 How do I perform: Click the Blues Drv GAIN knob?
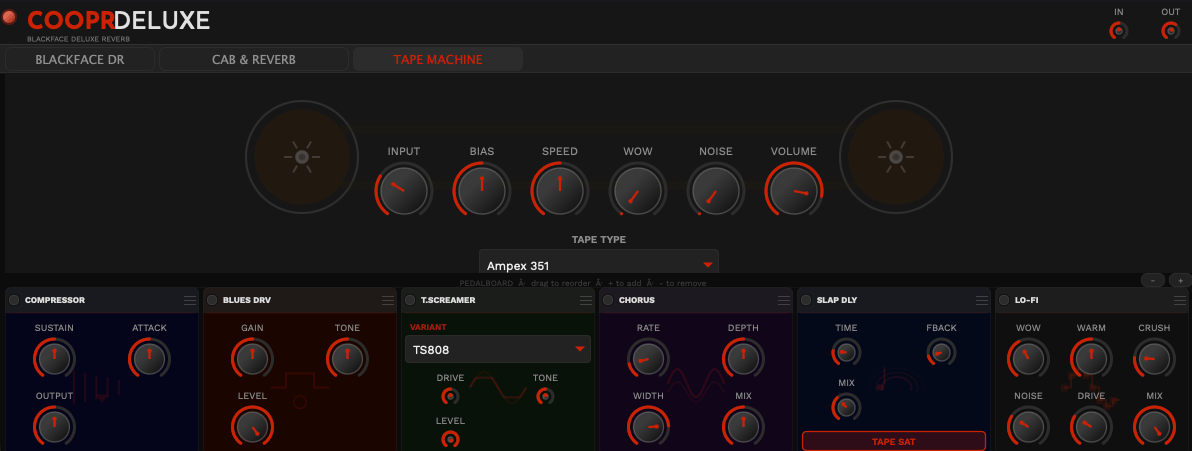252,359
